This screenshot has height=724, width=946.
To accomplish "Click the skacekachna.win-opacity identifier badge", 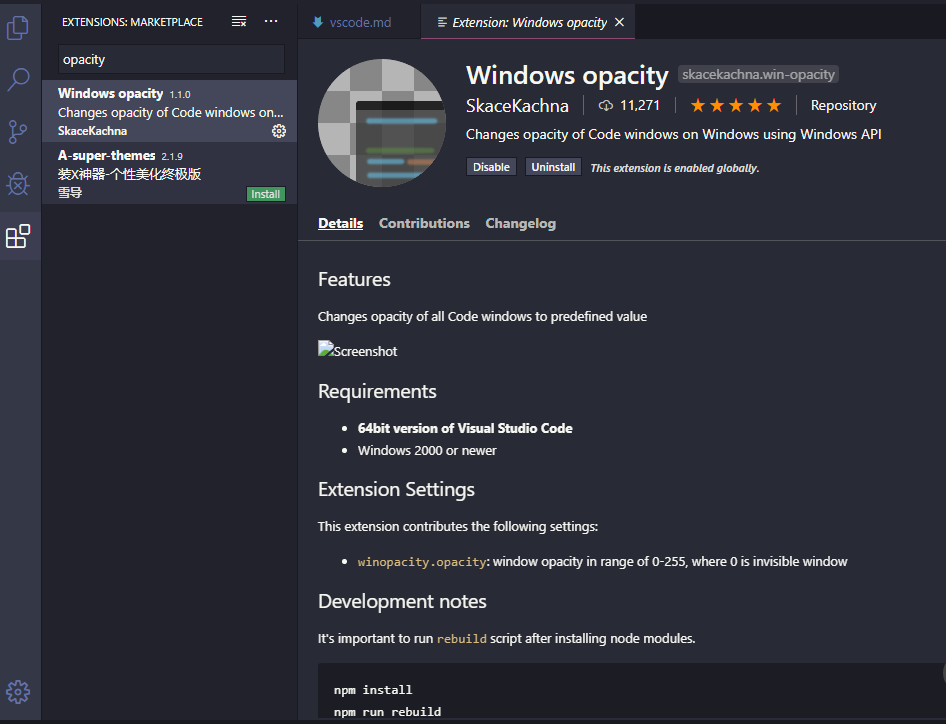I will [x=758, y=74].
